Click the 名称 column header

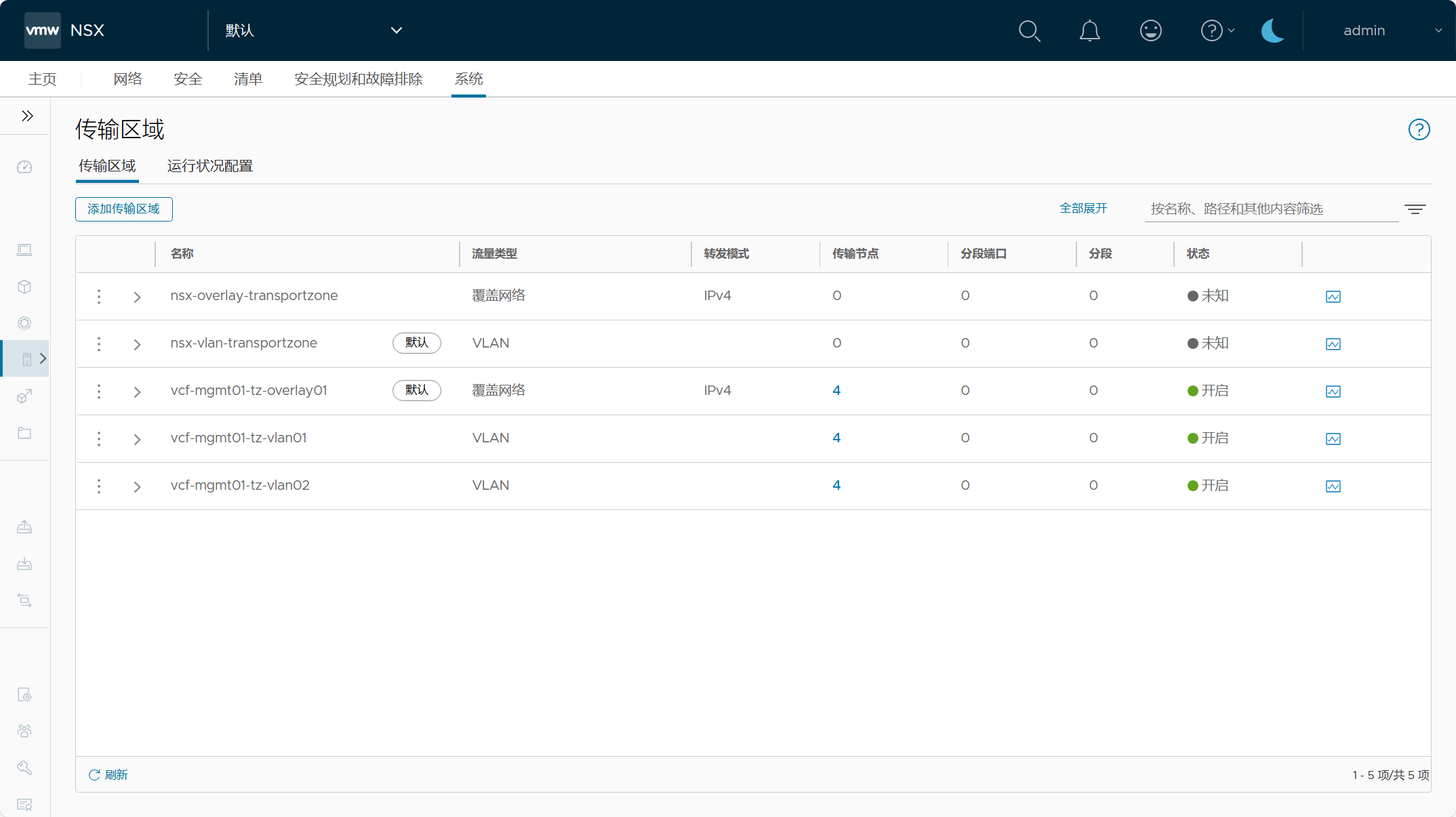click(x=182, y=253)
